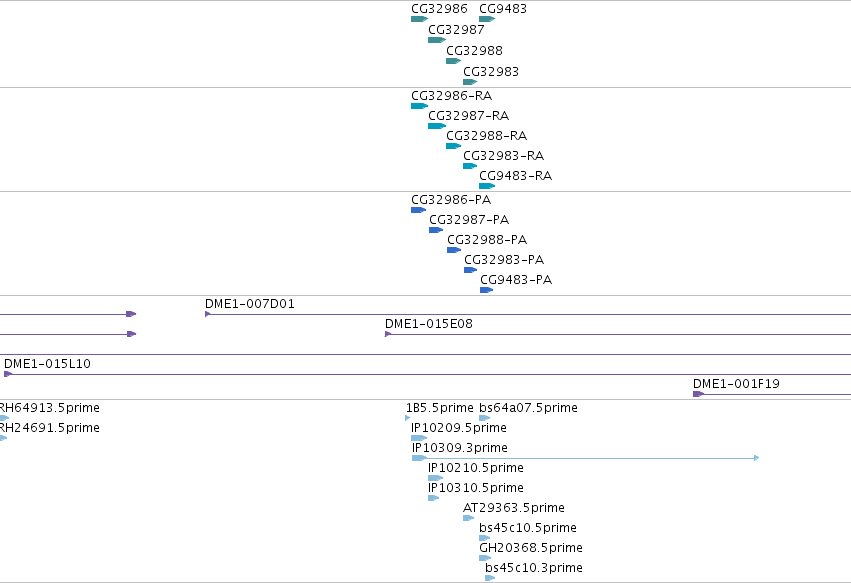Screen dimensions: 851x583
Task: Click the IP10209.5prime EST feature
Action: (419, 438)
